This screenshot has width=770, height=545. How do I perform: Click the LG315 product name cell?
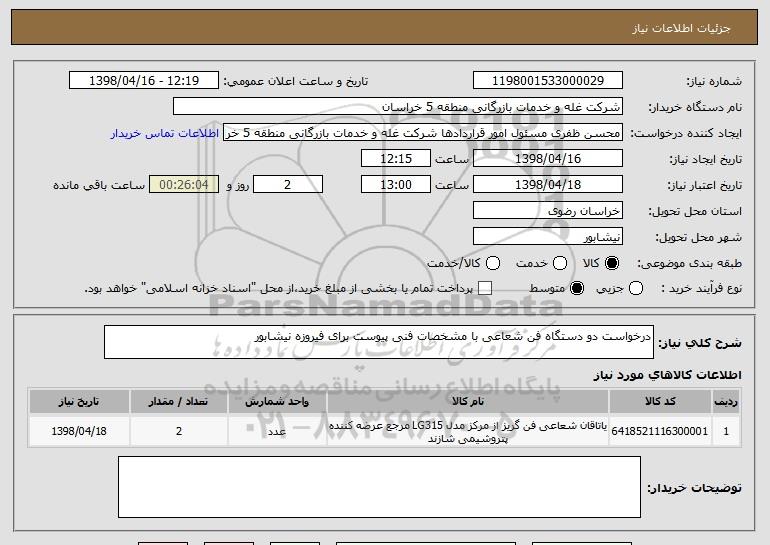pos(468,431)
